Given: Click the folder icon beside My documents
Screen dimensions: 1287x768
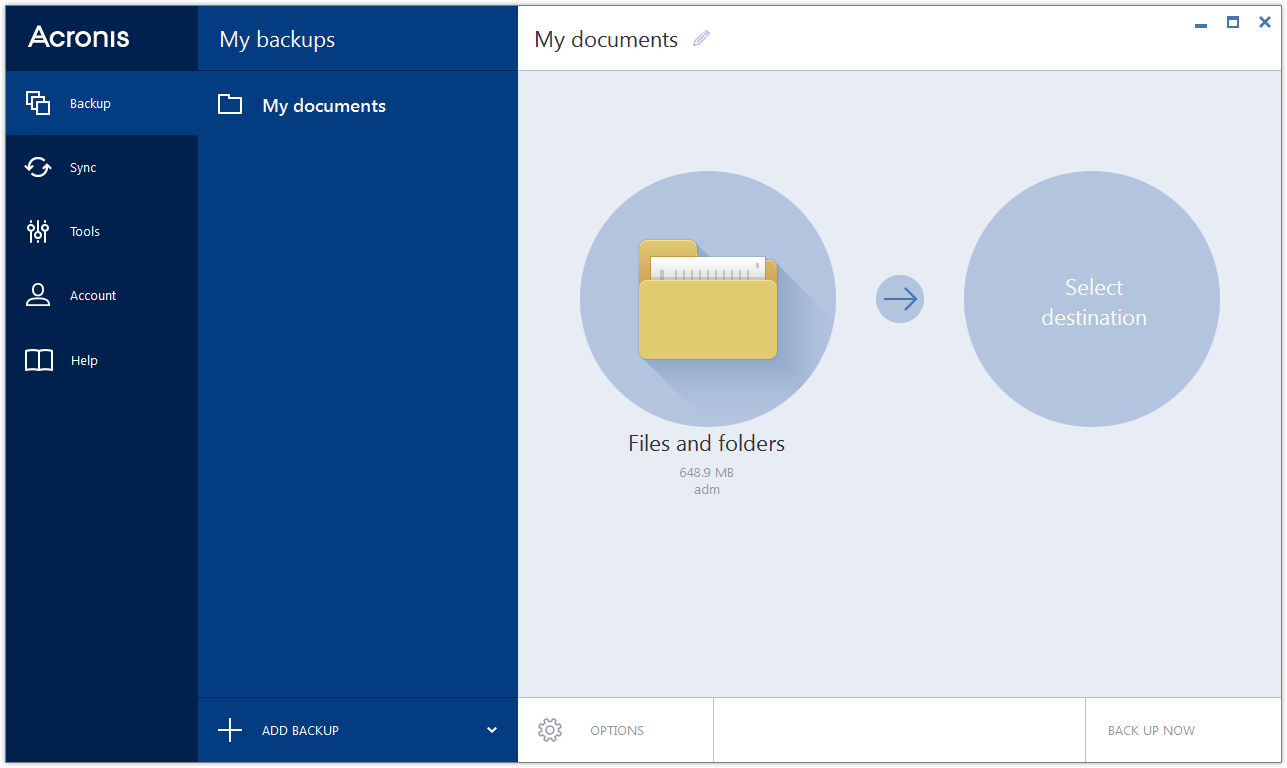Looking at the screenshot, I should tap(230, 104).
